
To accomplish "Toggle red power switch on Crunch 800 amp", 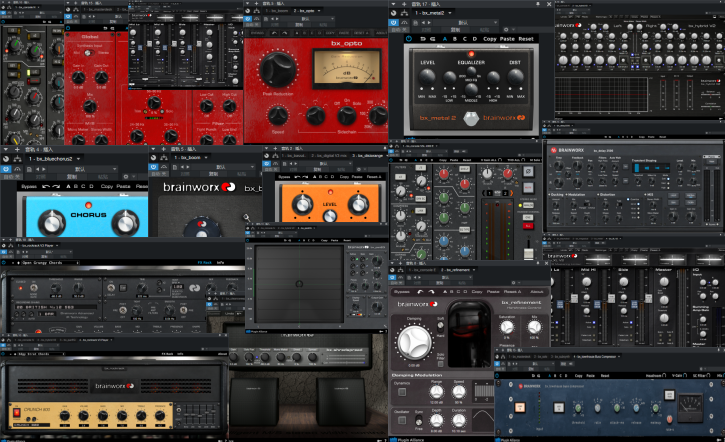I will point(17,412).
